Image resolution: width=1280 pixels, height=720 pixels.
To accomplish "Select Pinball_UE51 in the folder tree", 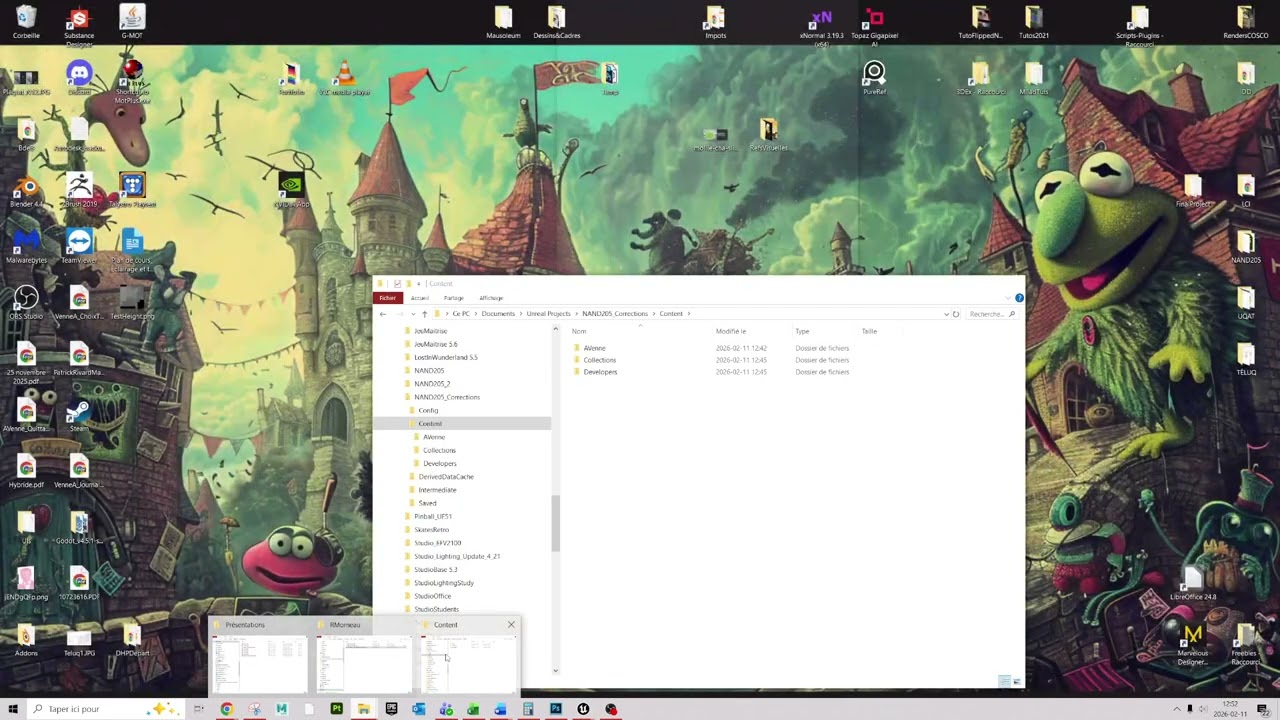I will click(433, 517).
